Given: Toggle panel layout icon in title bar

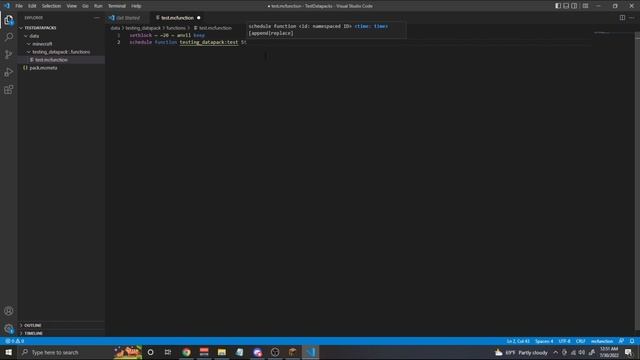Looking at the screenshot, I should [566, 6].
